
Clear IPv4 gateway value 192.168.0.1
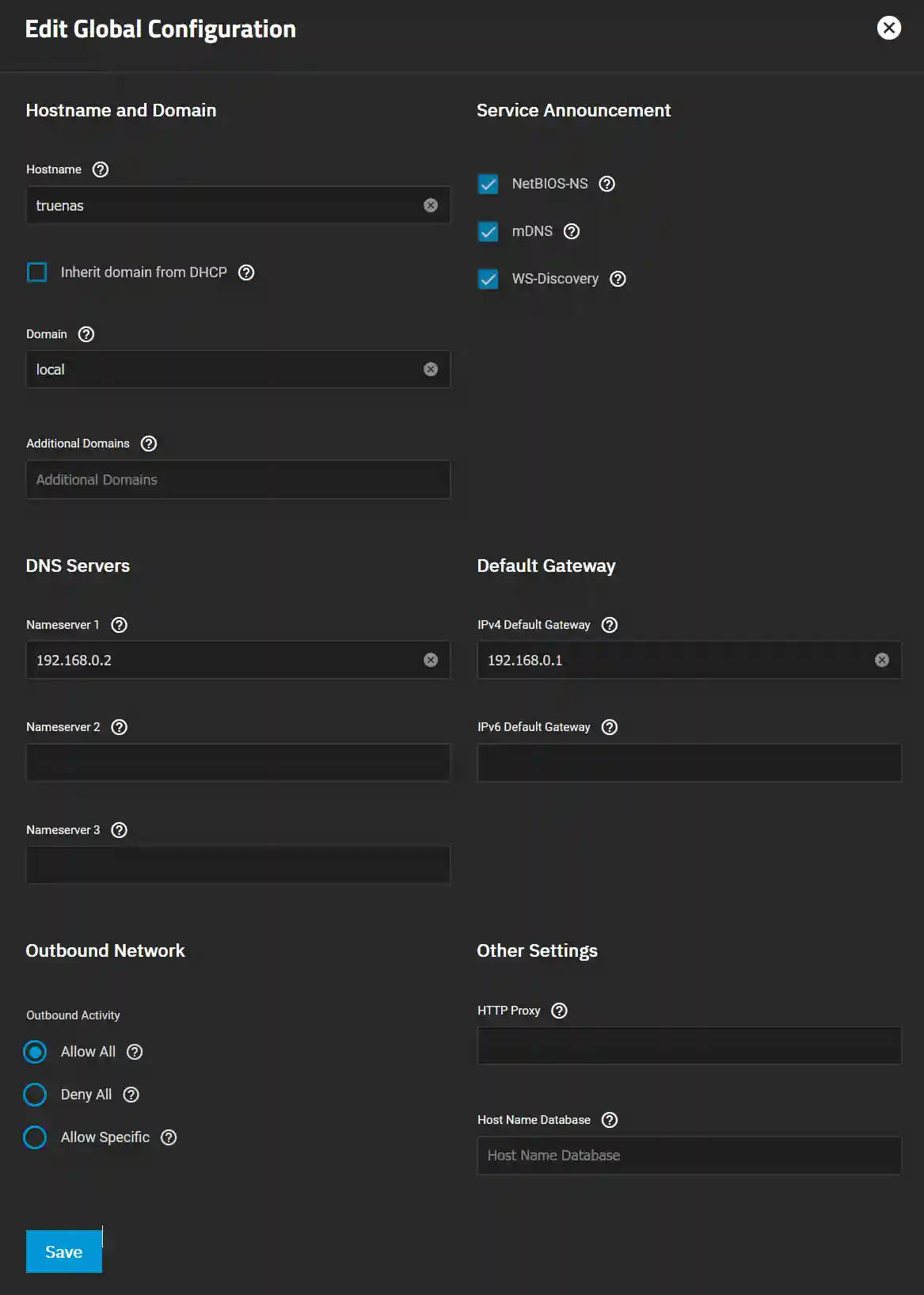coord(882,660)
